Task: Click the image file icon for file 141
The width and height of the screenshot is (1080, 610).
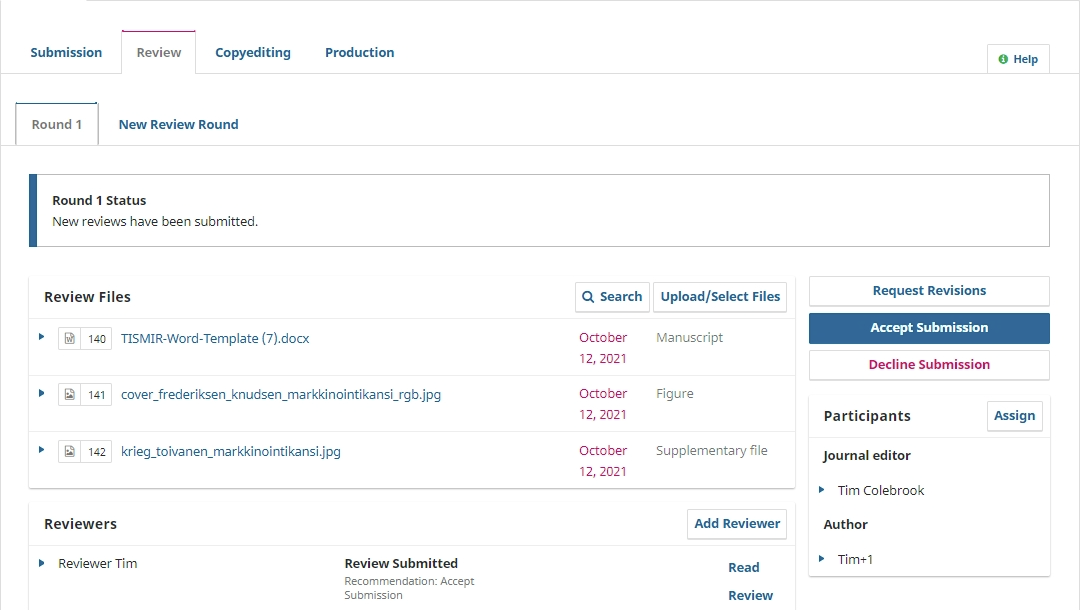Action: 70,395
